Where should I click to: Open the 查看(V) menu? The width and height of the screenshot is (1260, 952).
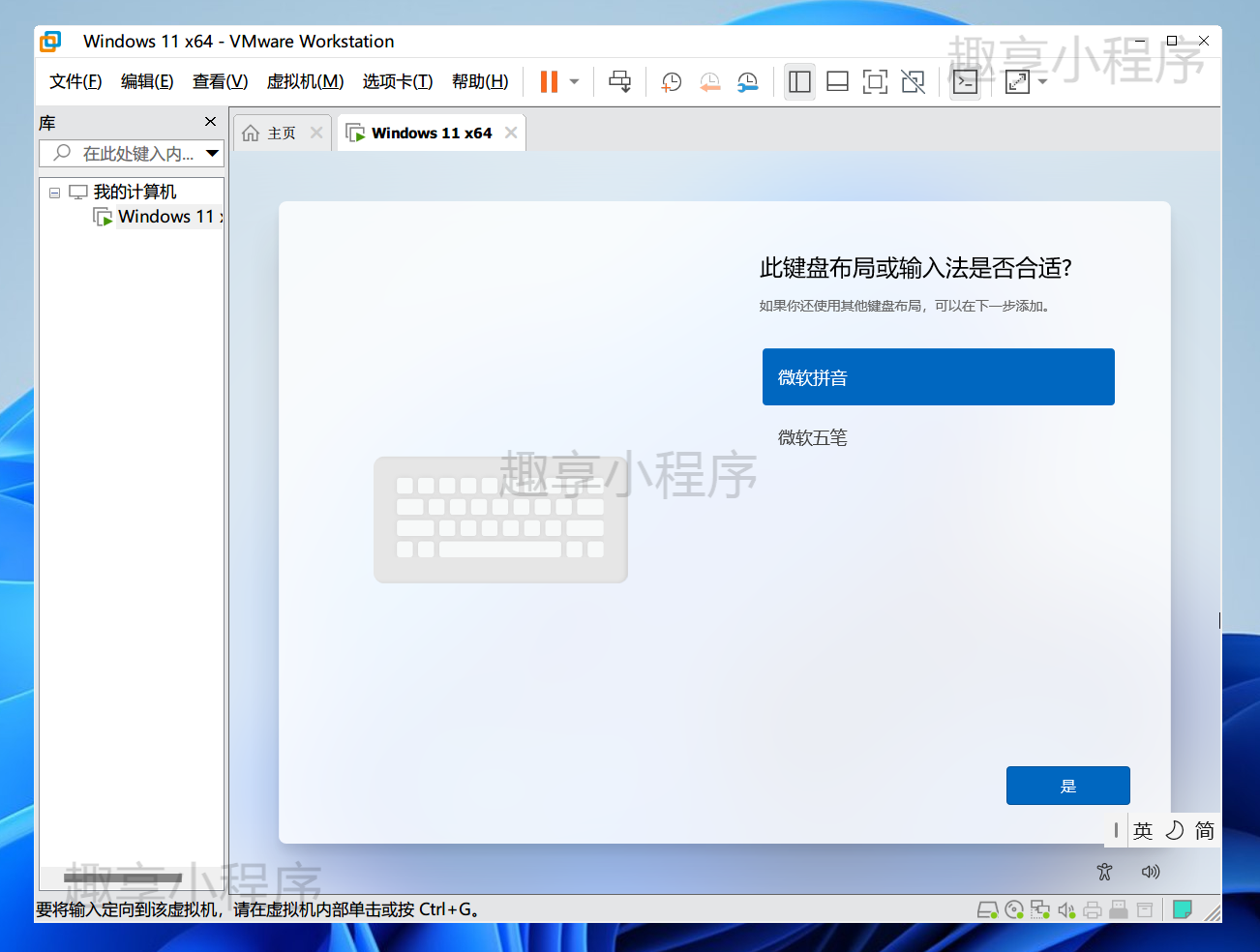tap(220, 81)
